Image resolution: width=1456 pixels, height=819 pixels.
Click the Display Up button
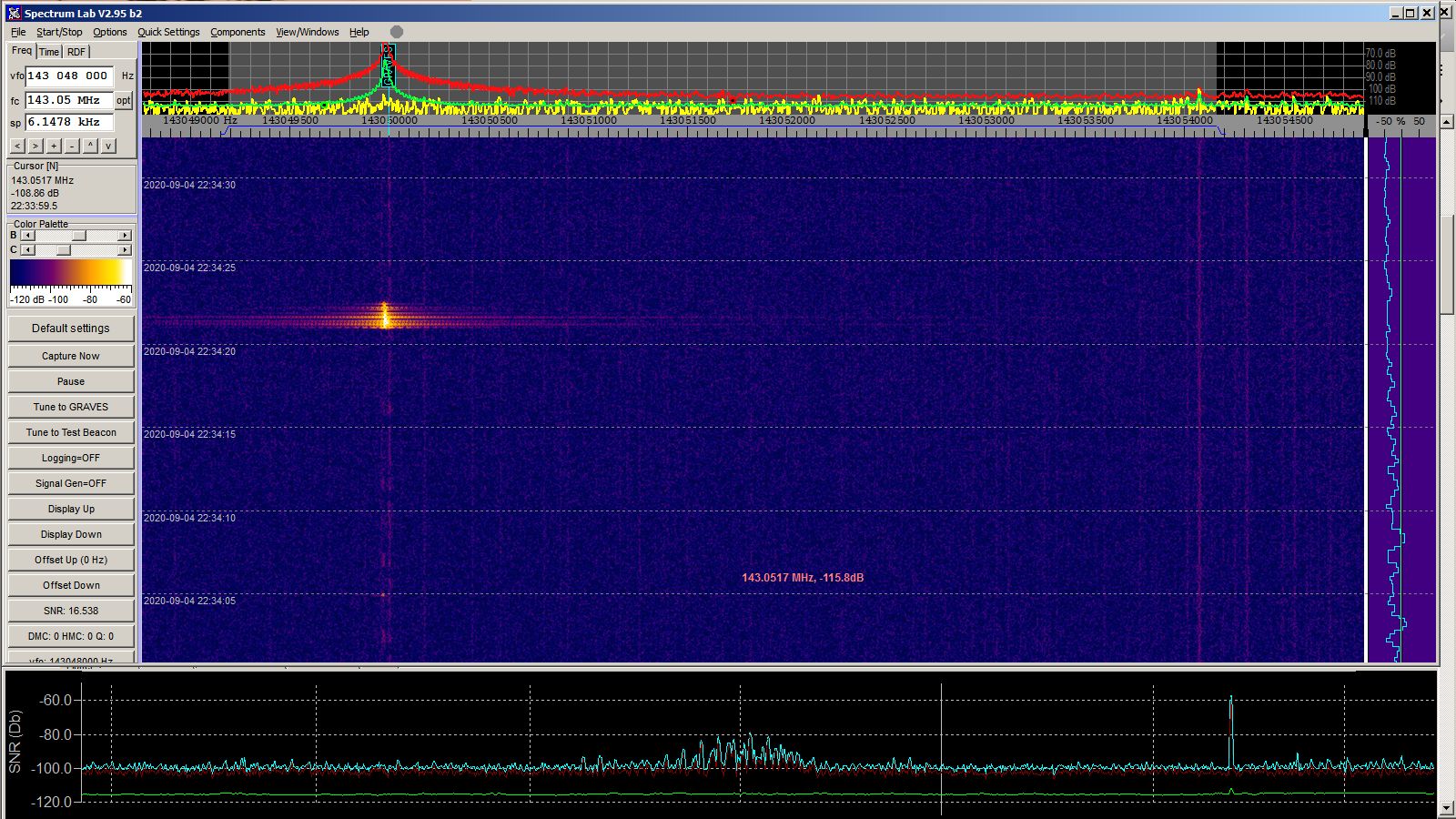(x=71, y=509)
